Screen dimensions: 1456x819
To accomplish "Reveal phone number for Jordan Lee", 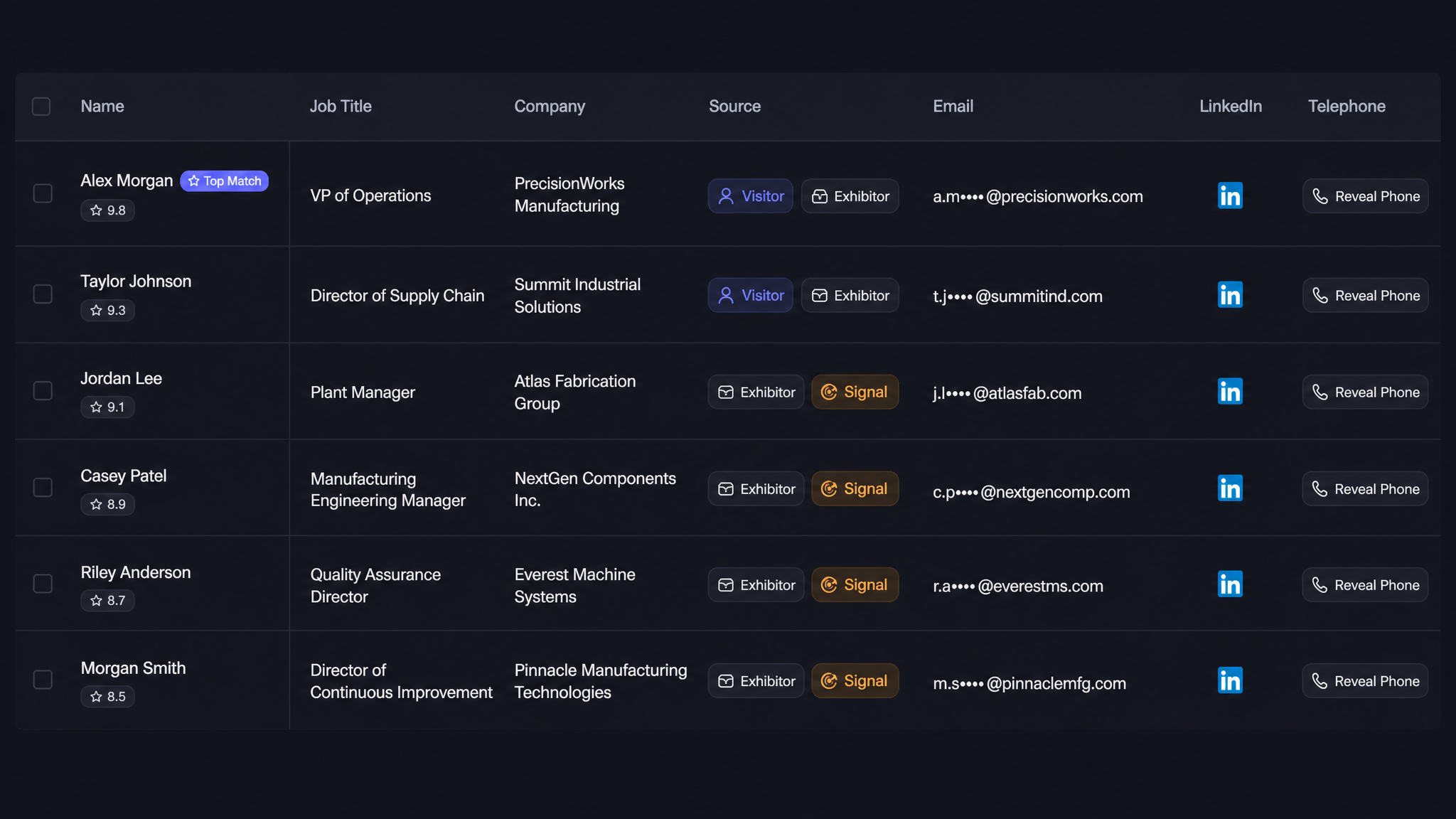I will (x=1365, y=392).
